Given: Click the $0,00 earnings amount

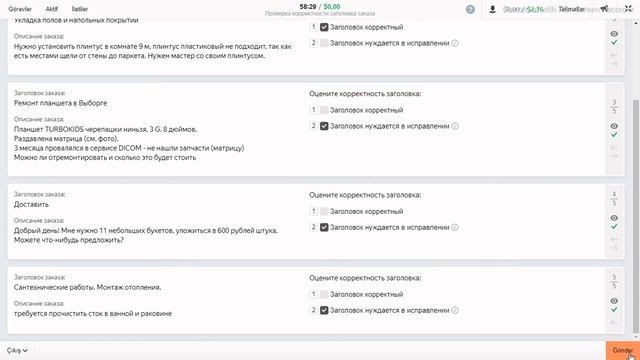Looking at the screenshot, I should click(332, 7).
